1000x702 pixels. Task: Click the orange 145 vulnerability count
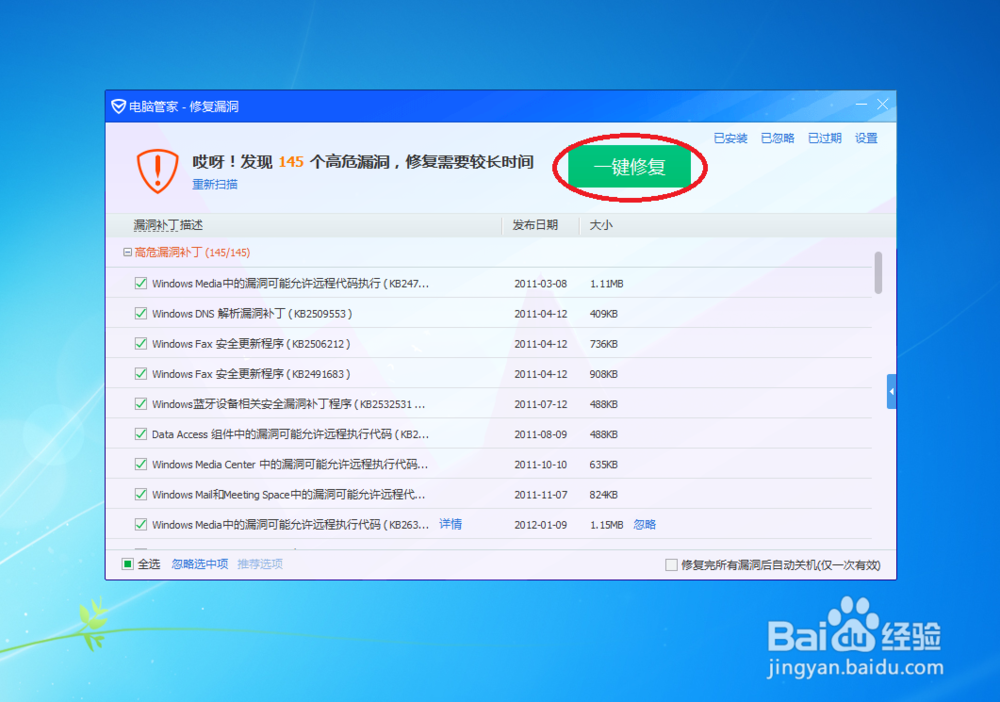pyautogui.click(x=291, y=162)
